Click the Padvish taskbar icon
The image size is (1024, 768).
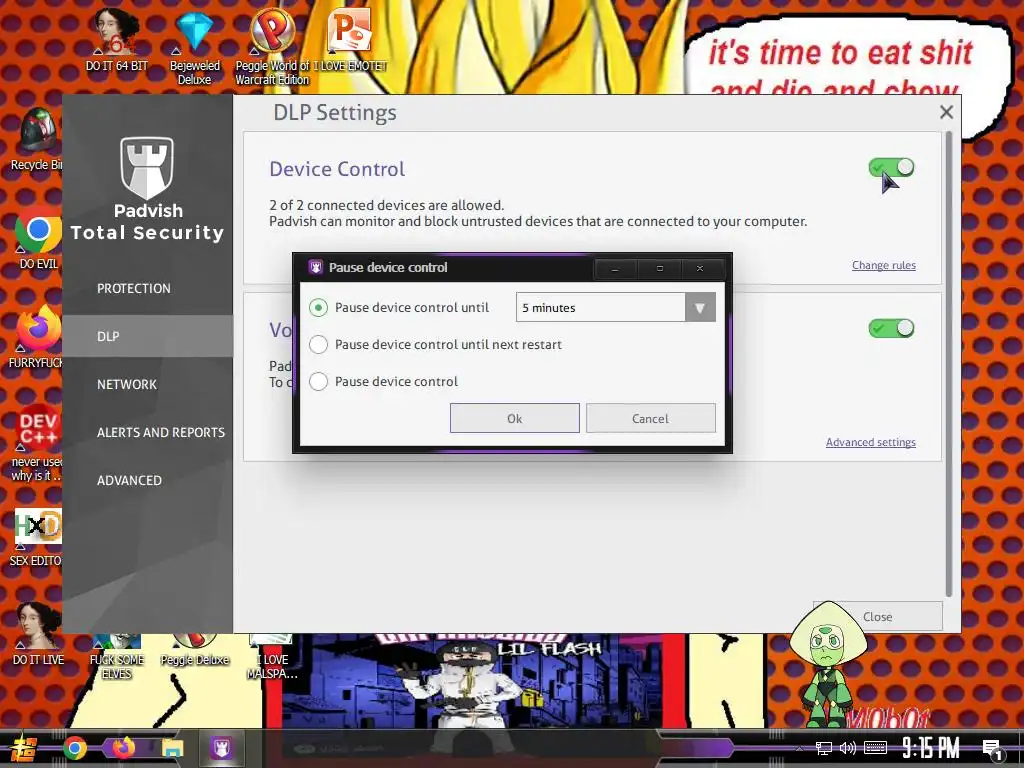[221, 748]
